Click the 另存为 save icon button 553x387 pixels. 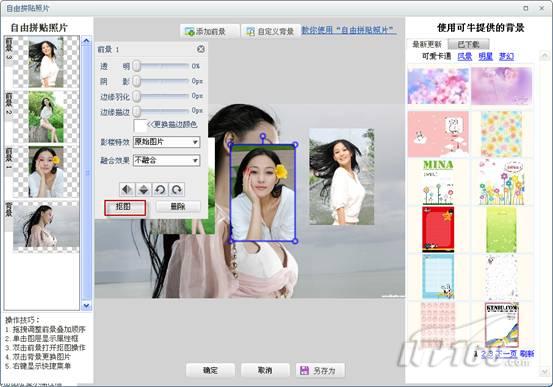coord(320,370)
